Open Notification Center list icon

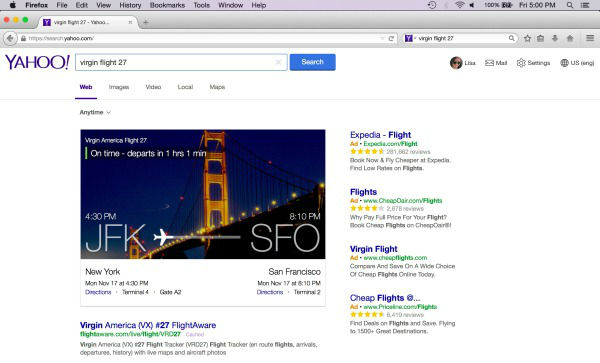[x=585, y=5]
